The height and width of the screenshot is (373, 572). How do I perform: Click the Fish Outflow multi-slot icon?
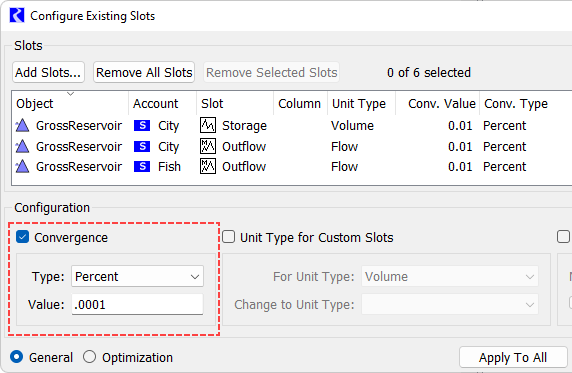click(x=208, y=166)
